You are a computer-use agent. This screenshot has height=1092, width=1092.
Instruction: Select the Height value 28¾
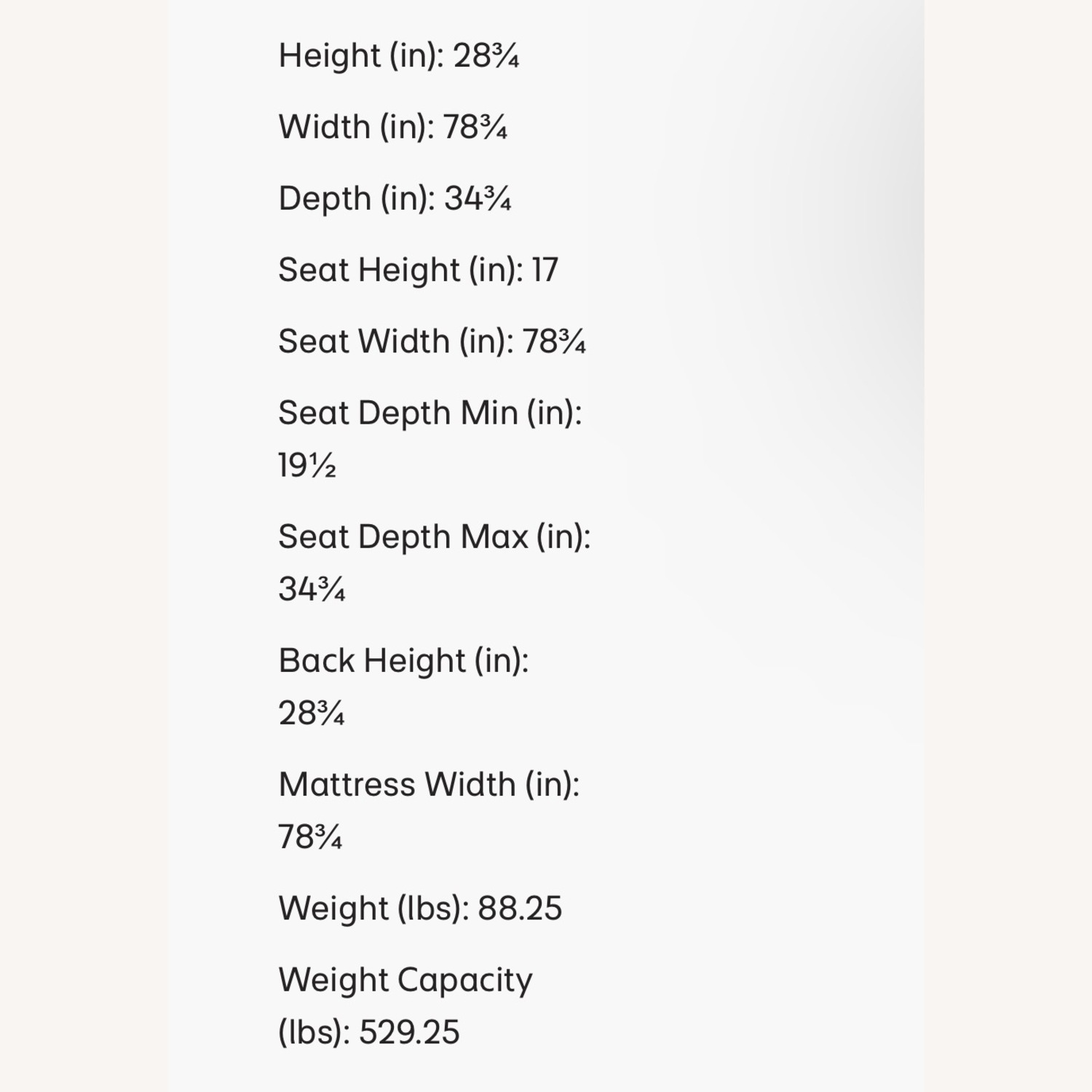[486, 56]
